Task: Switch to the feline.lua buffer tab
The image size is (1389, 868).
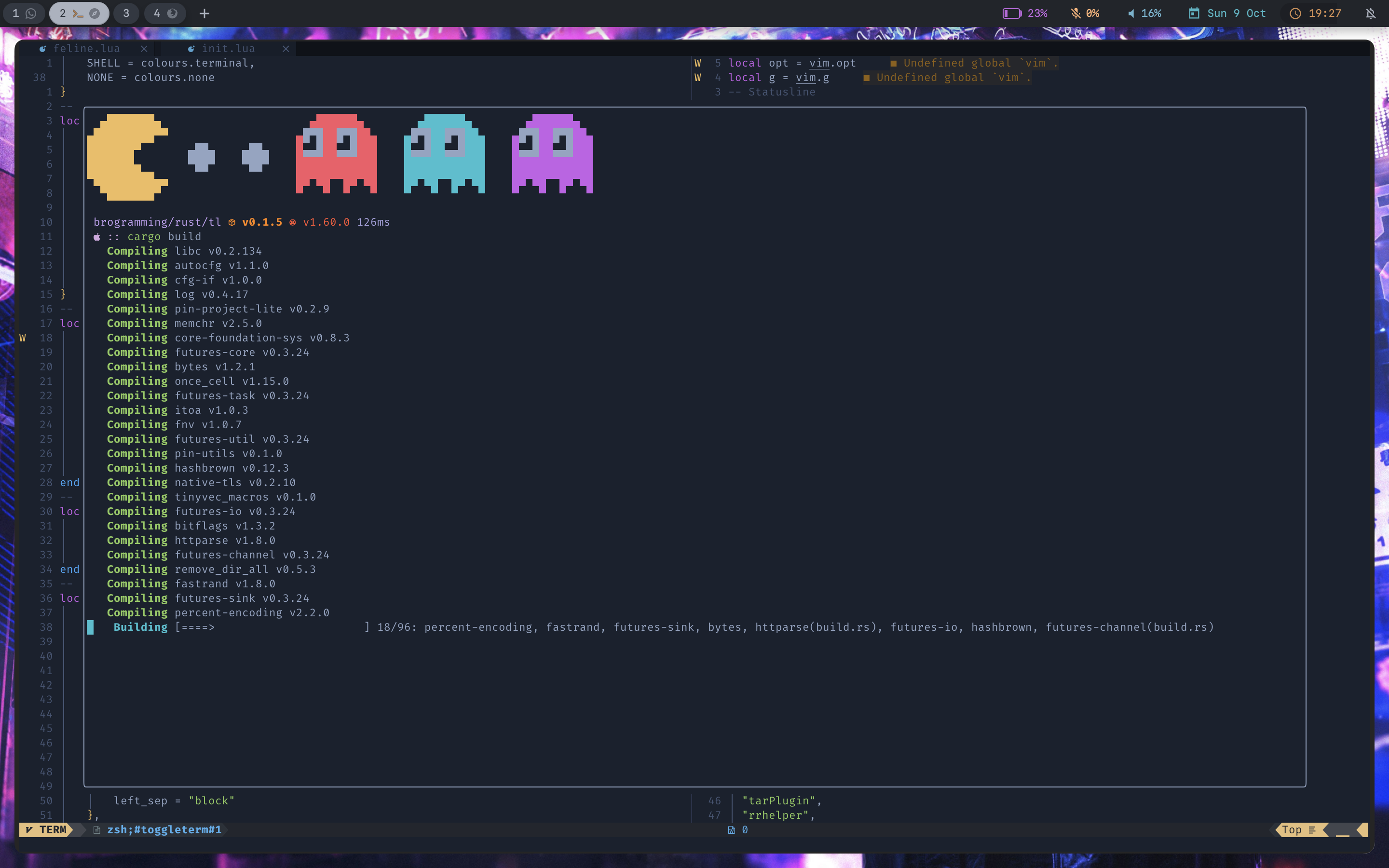Action: click(86, 49)
